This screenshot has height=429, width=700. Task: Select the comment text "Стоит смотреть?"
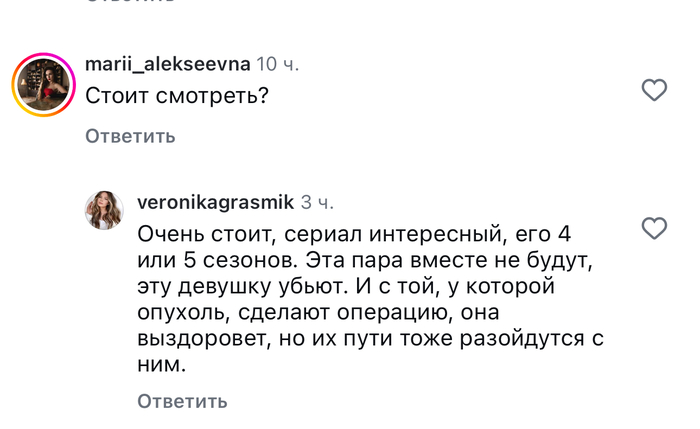point(177,96)
